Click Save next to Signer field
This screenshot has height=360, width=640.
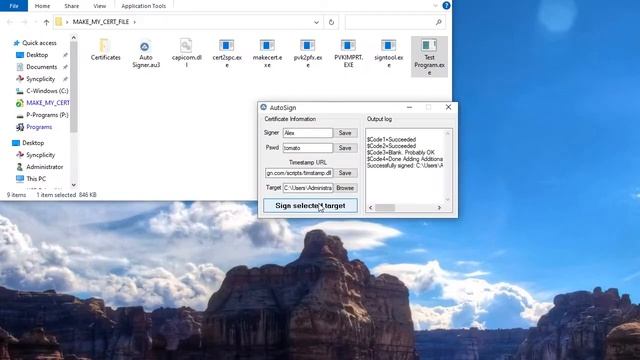pos(345,133)
